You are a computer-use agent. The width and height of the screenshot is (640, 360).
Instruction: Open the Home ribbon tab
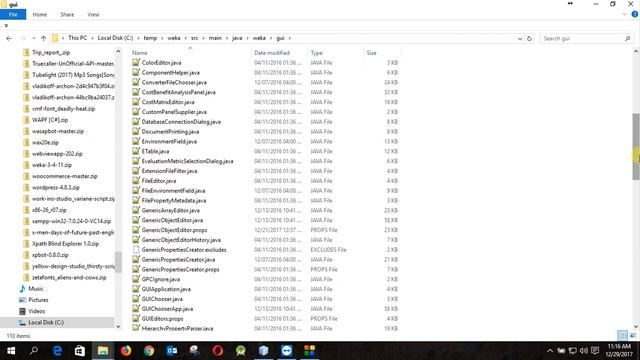click(x=40, y=14)
